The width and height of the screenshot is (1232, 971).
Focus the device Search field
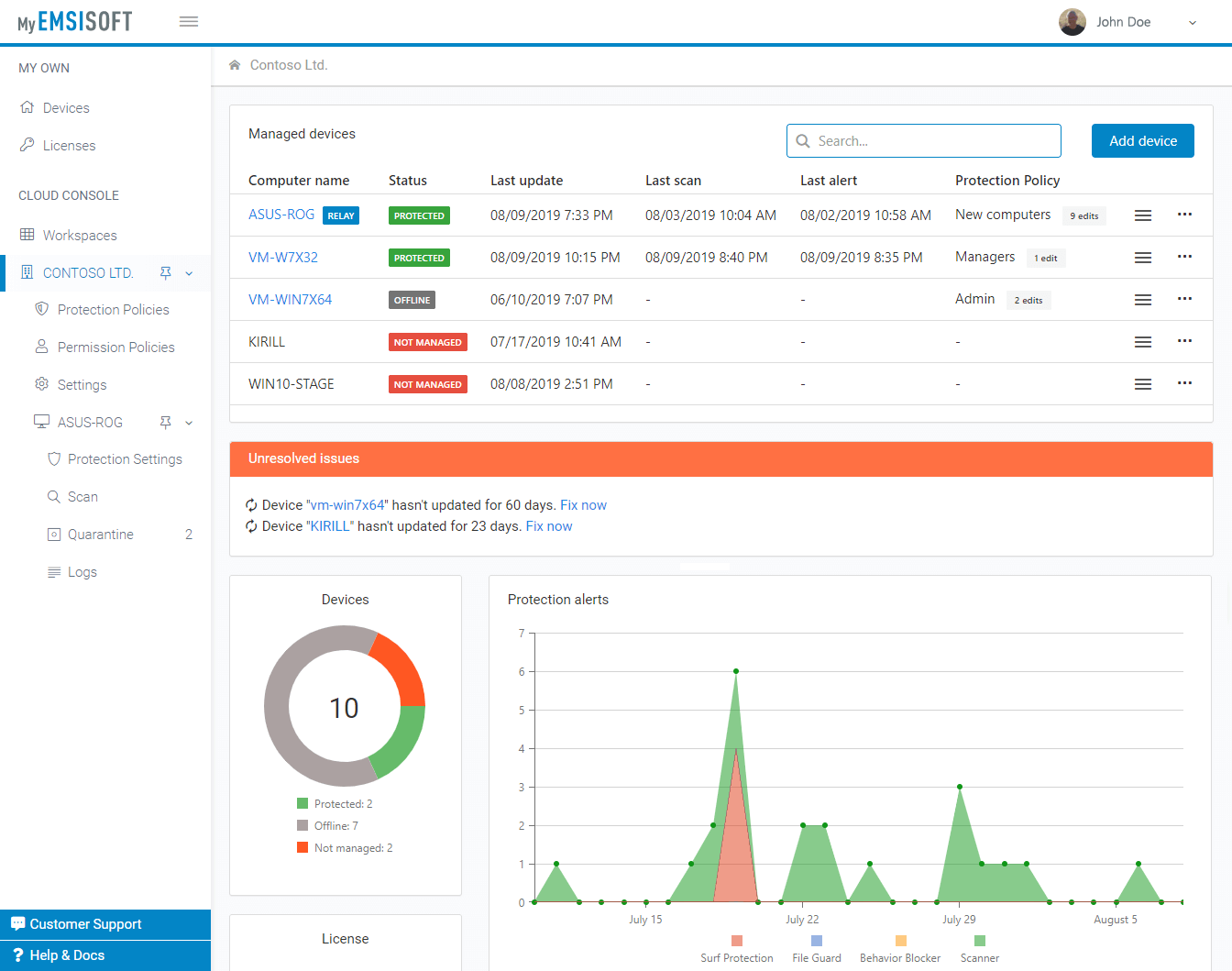[924, 141]
